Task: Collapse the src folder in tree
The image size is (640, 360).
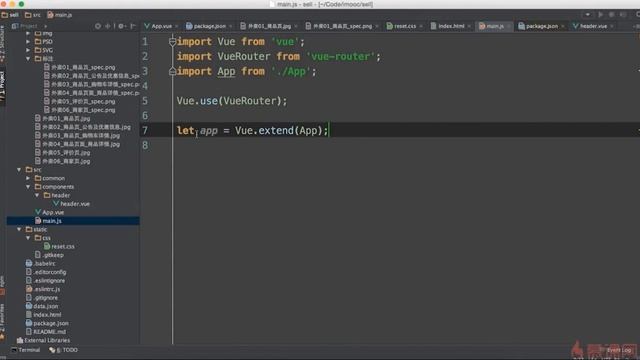Action: coord(19,169)
